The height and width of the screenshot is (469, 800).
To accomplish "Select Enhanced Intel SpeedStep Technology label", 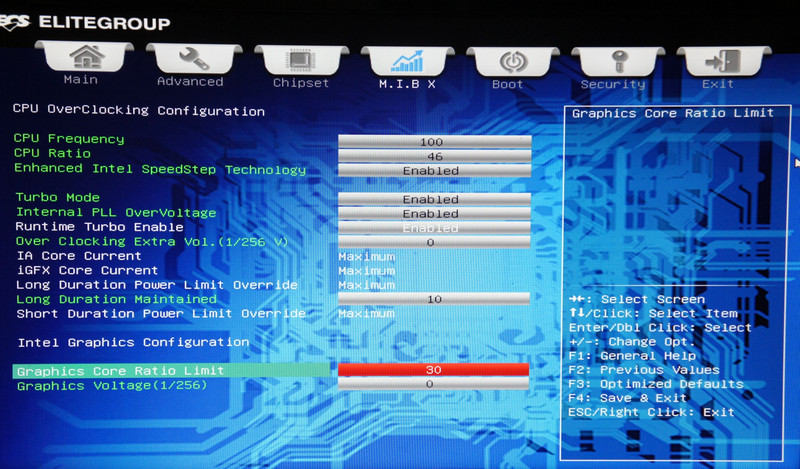I will [x=160, y=169].
